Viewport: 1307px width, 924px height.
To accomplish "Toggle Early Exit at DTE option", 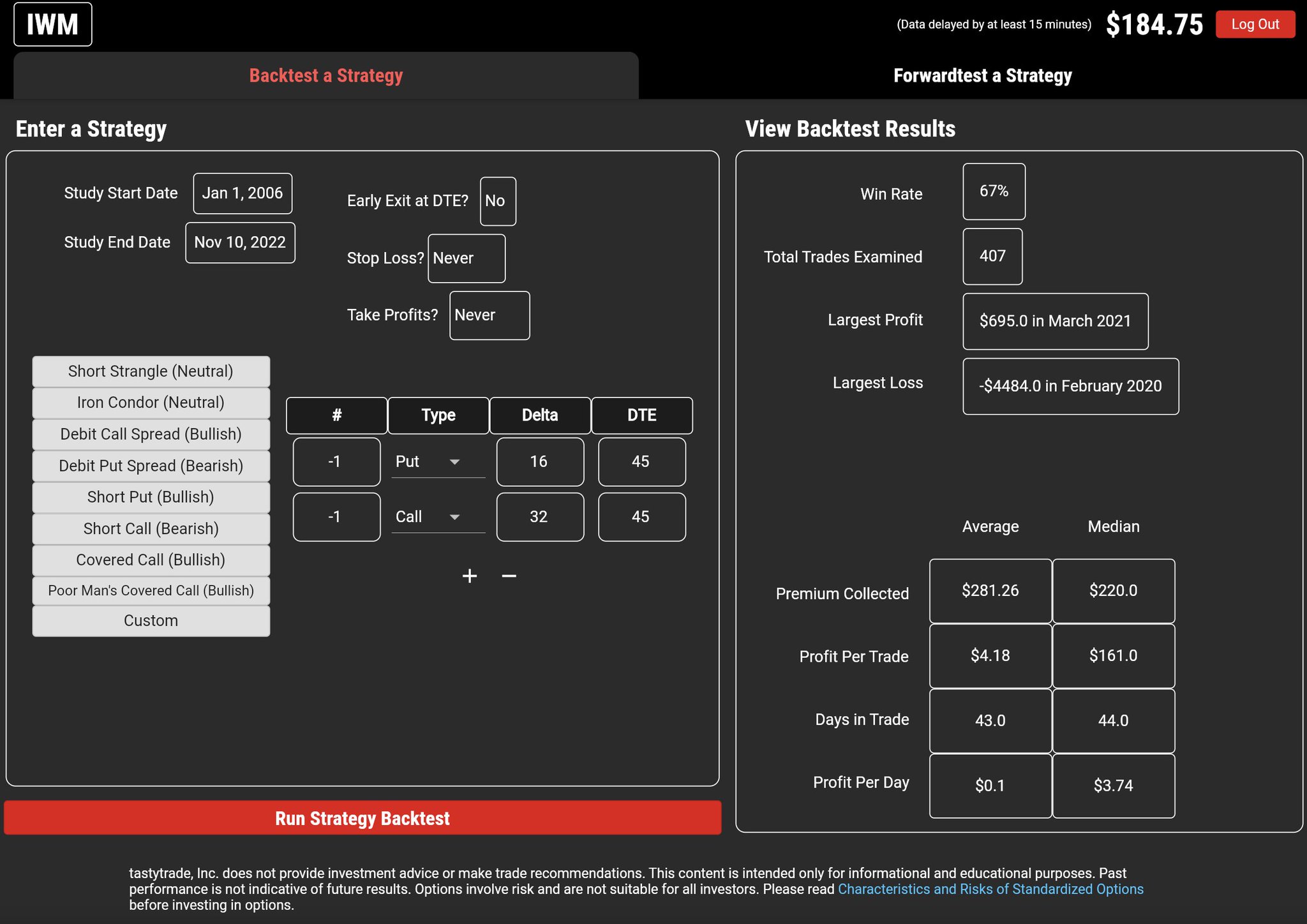I will pos(497,201).
